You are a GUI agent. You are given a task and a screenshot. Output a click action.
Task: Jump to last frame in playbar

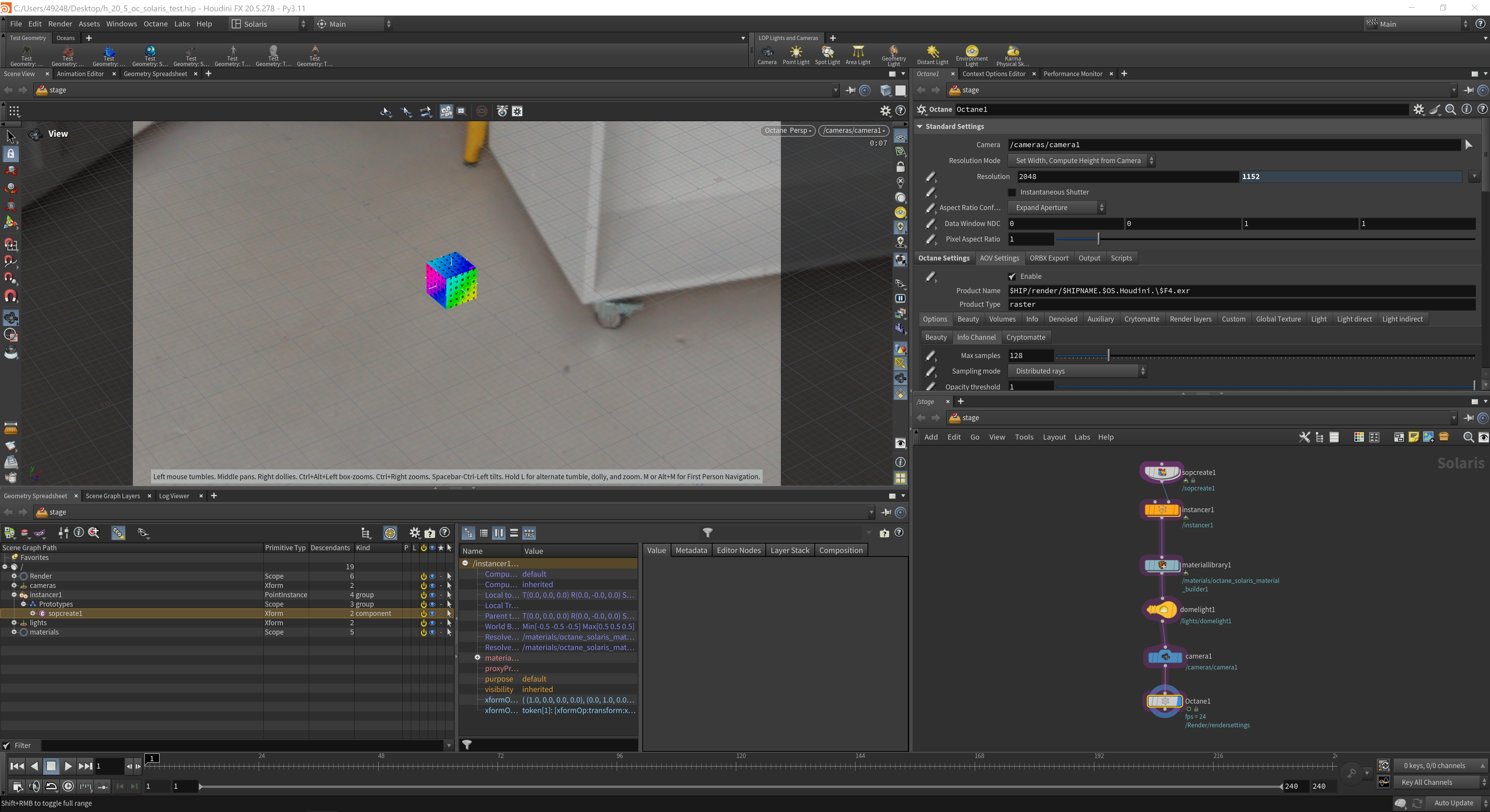coord(85,766)
